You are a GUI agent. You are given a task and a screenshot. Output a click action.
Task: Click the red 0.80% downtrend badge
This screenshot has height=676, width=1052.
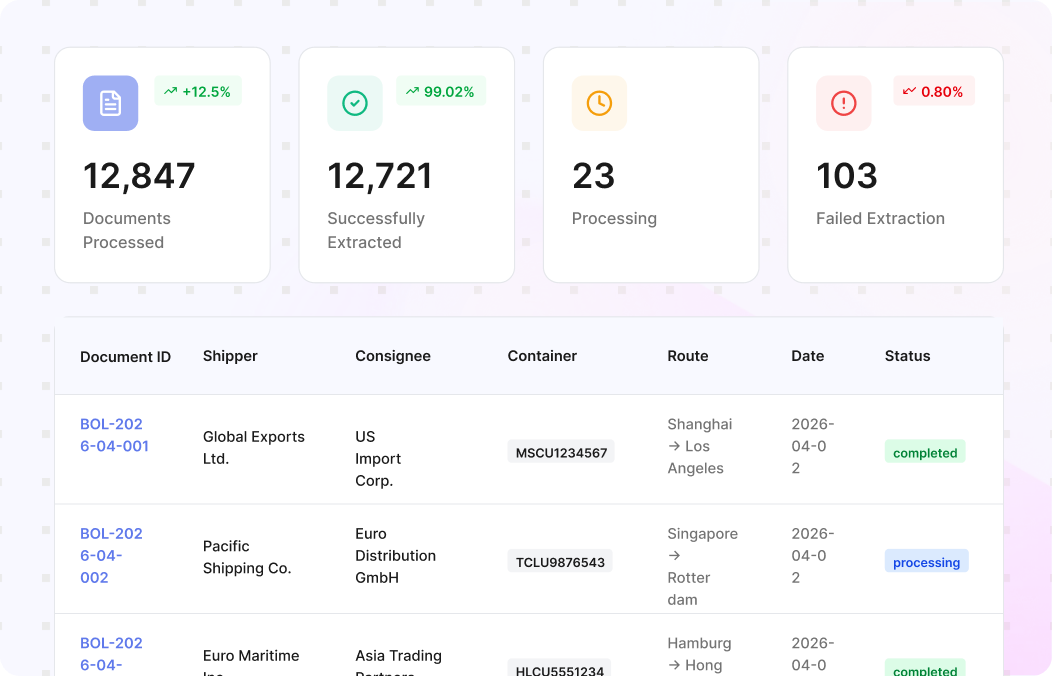[x=933, y=91]
